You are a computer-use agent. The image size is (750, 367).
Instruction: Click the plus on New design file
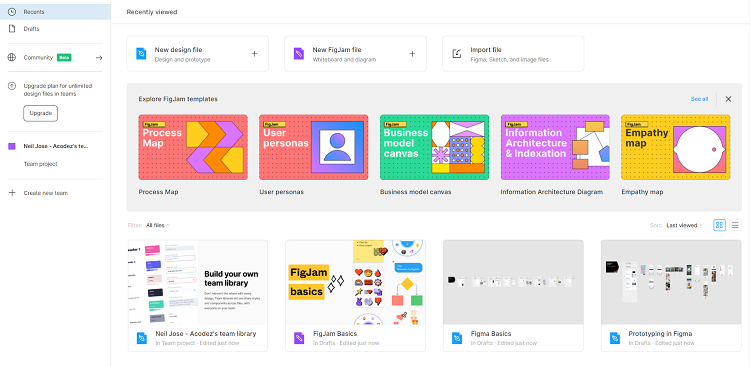tap(254, 54)
